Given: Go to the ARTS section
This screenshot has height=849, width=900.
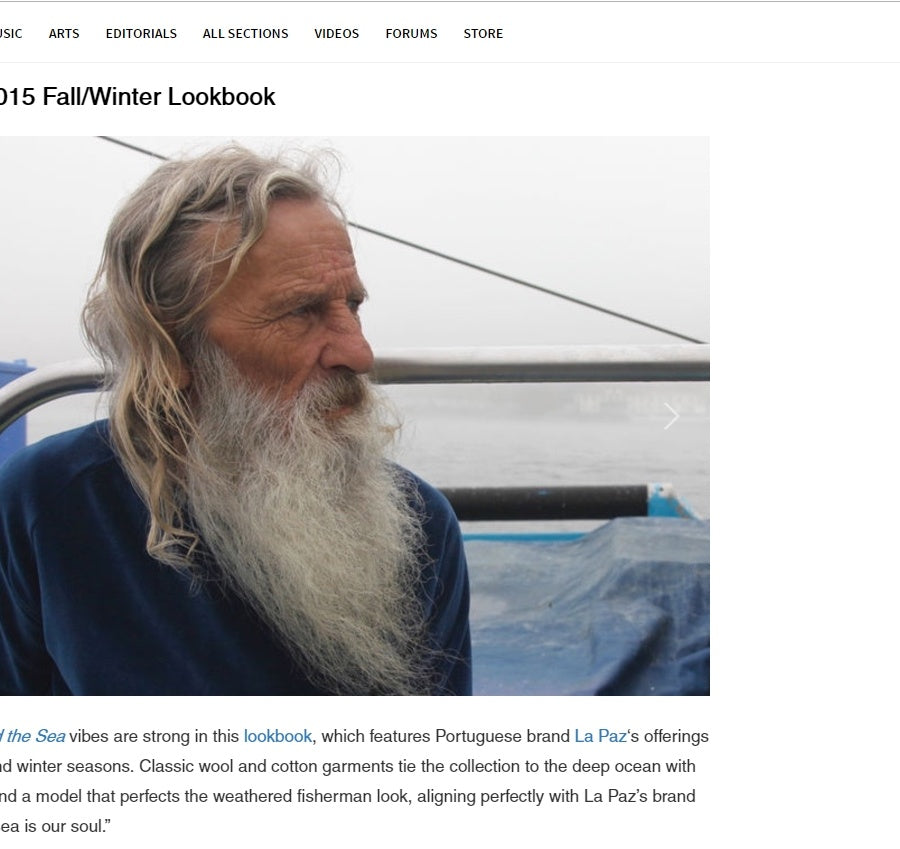Looking at the screenshot, I should (64, 34).
